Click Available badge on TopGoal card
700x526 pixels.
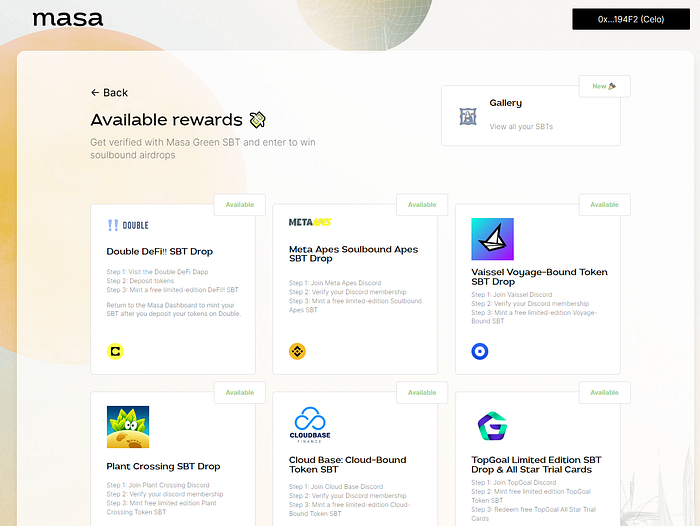coord(604,392)
